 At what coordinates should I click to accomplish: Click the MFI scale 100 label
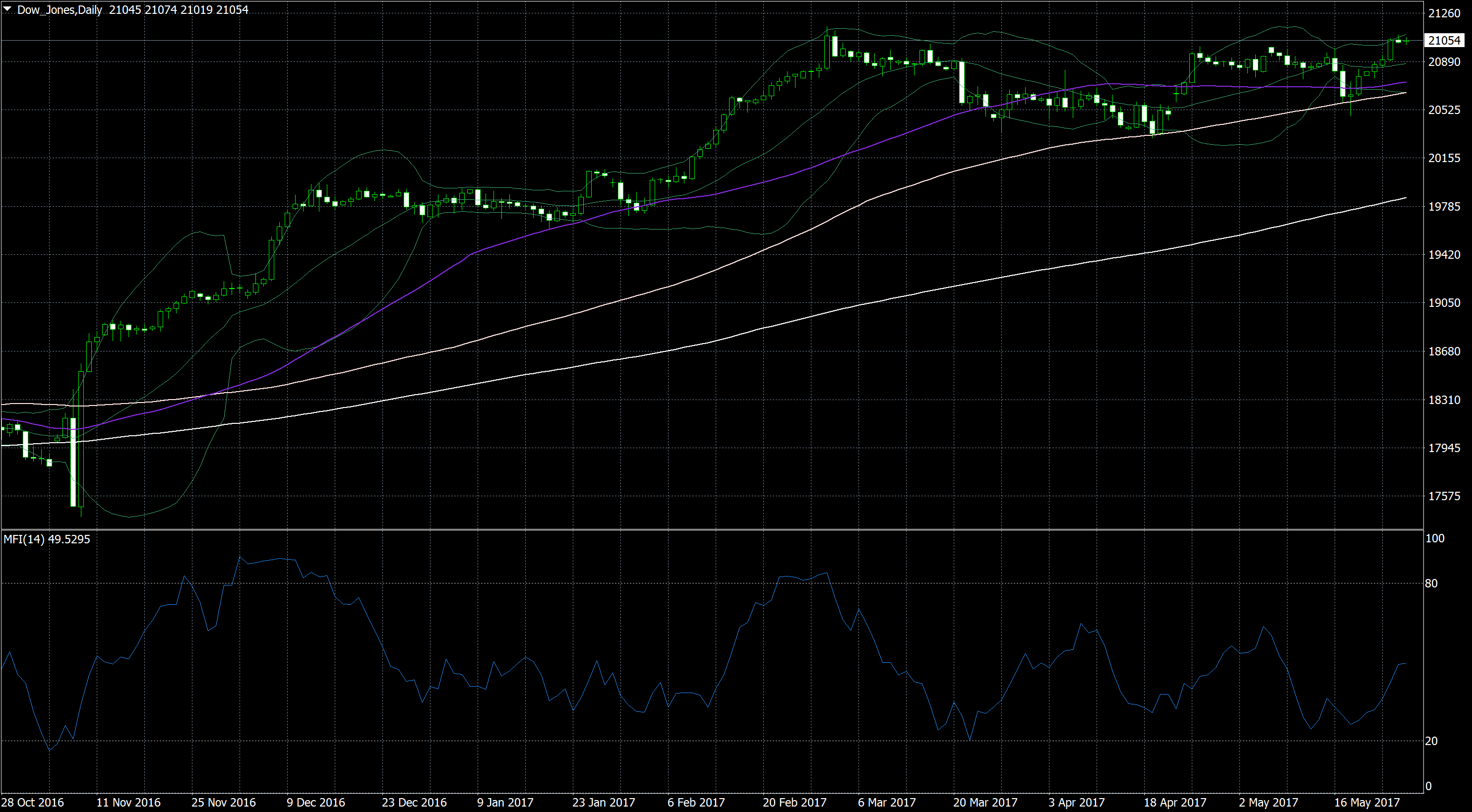point(1435,538)
